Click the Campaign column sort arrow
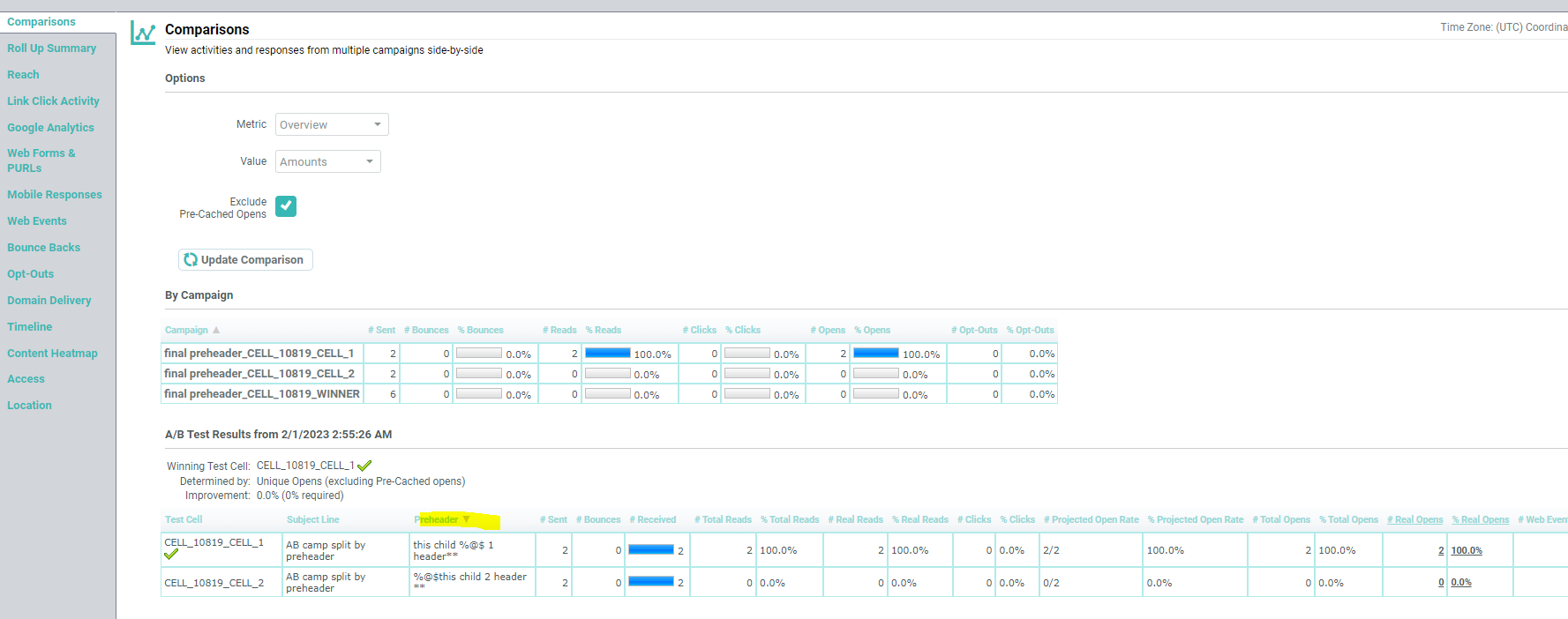The height and width of the screenshot is (619, 1568). 216,331
